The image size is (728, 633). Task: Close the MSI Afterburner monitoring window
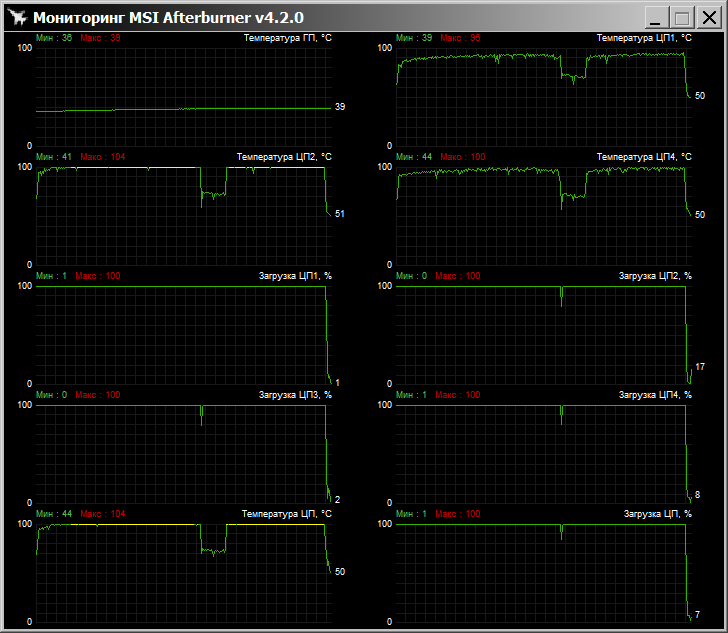pyautogui.click(x=708, y=18)
